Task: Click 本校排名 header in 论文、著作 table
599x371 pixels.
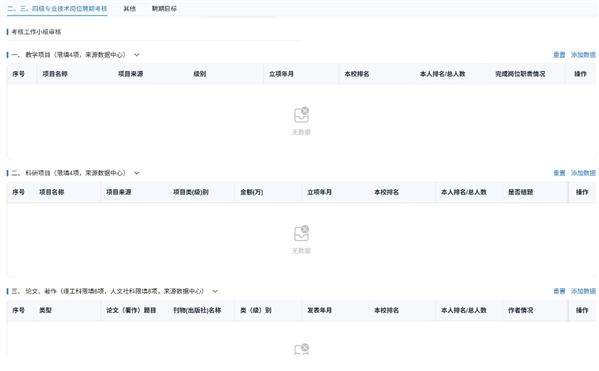Action: [x=387, y=310]
